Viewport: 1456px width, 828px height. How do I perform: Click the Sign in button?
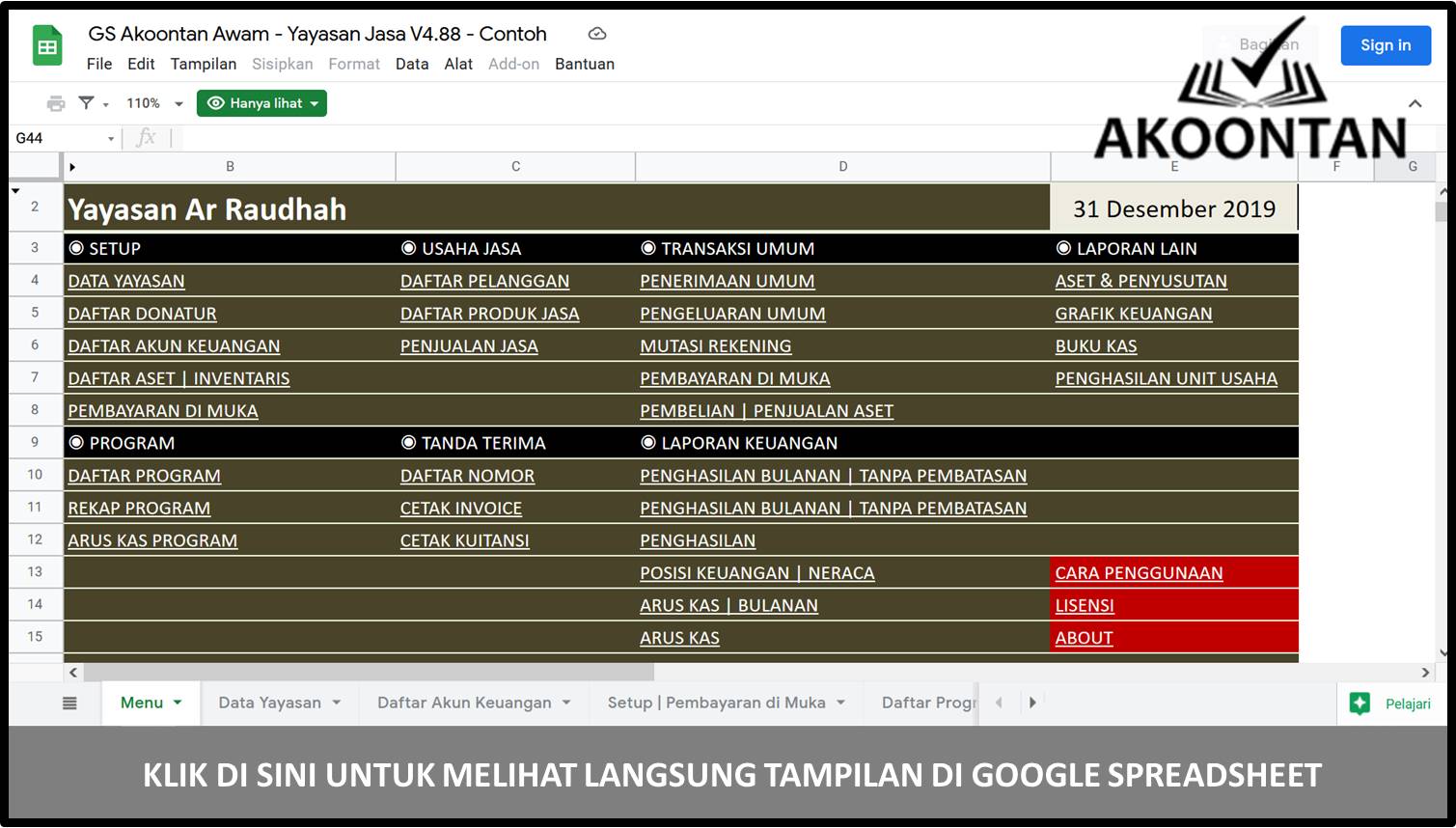point(1385,44)
